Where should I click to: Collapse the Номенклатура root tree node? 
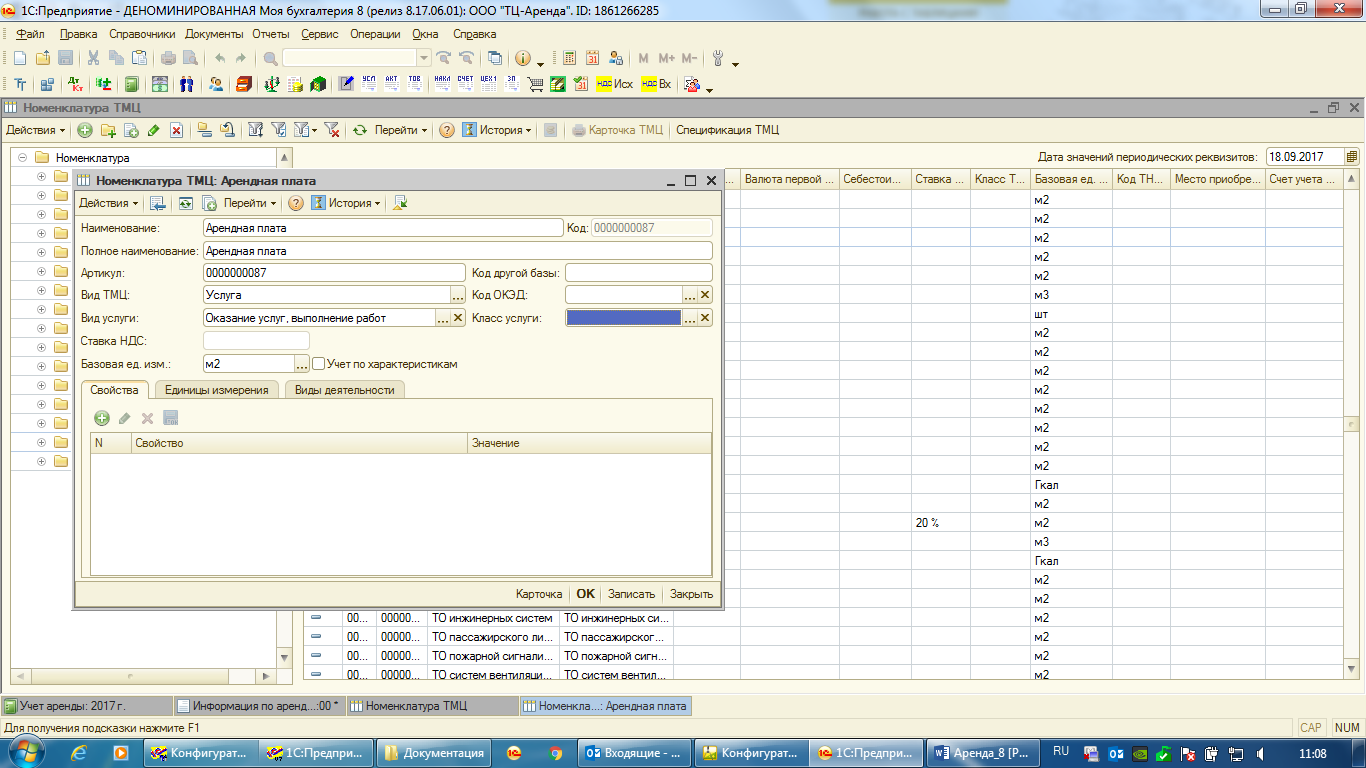[22, 158]
